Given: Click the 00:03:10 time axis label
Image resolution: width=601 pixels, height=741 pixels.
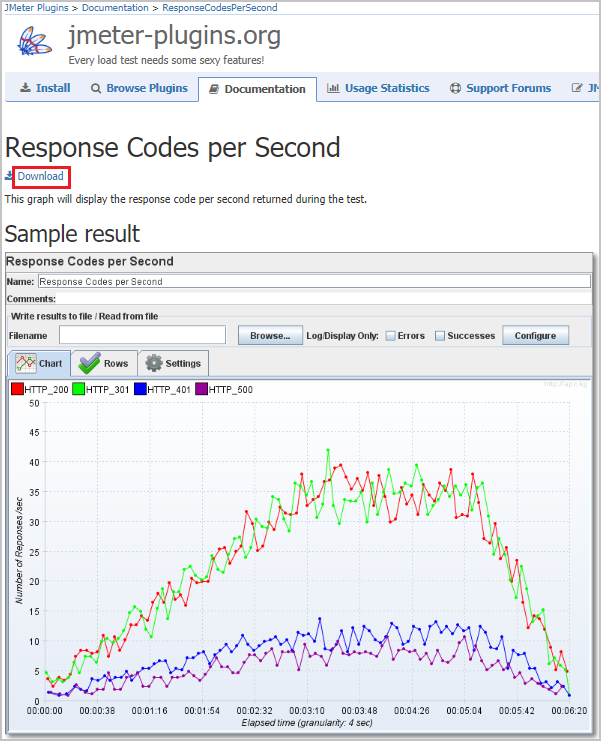Looking at the screenshot, I should [307, 711].
